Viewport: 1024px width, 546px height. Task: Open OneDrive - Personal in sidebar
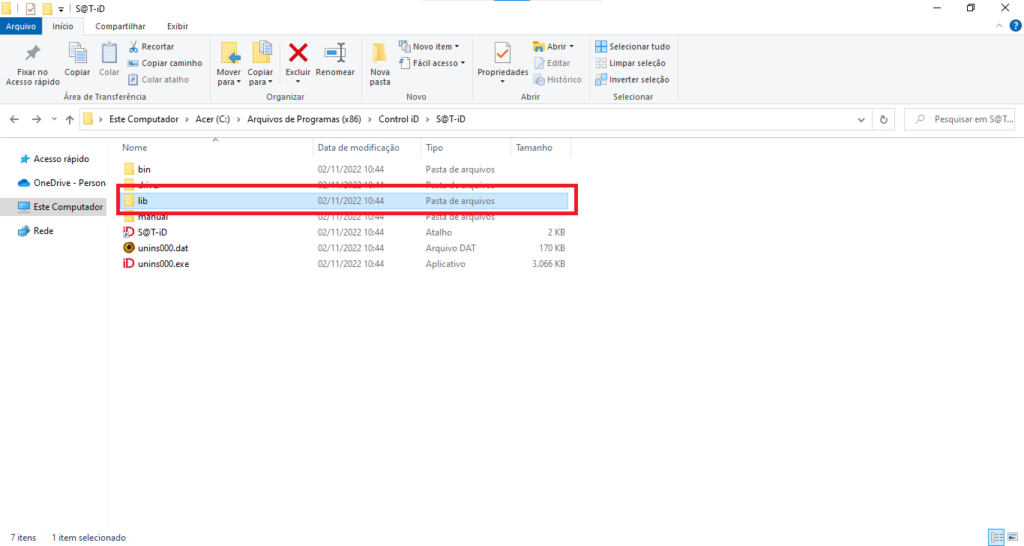(62, 183)
